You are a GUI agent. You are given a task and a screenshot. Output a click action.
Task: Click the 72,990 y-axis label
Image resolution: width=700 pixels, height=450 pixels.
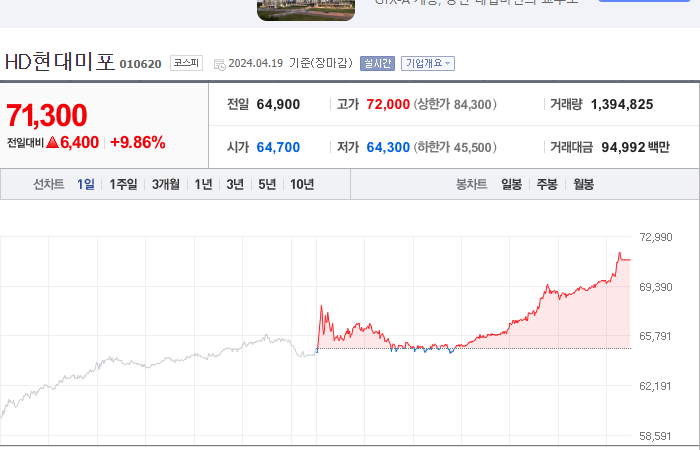coord(656,237)
